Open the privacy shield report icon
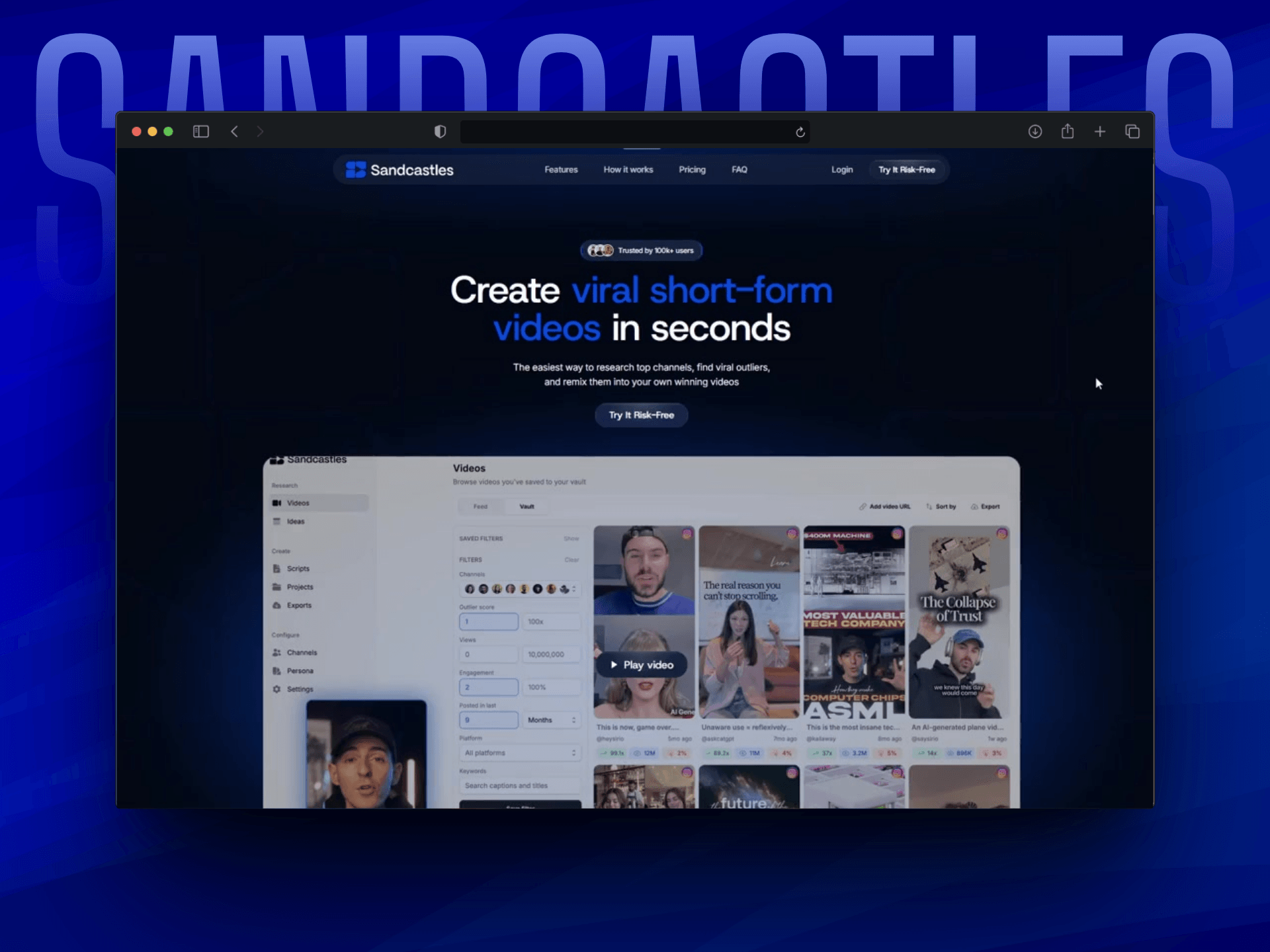This screenshot has height=952, width=1270. click(440, 132)
